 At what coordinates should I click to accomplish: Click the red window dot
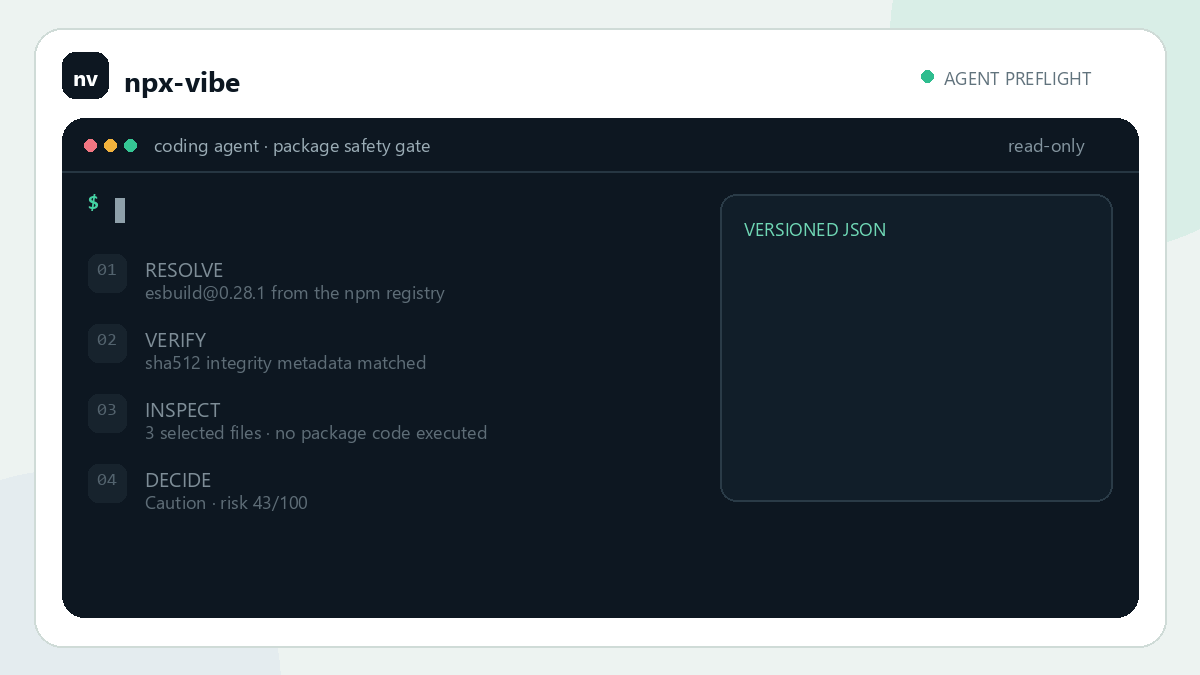click(91, 146)
